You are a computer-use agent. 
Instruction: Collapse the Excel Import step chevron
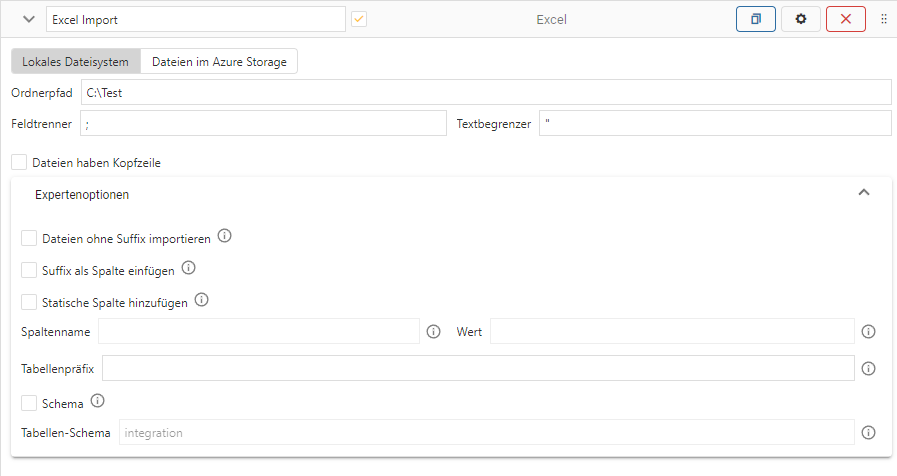[27, 19]
